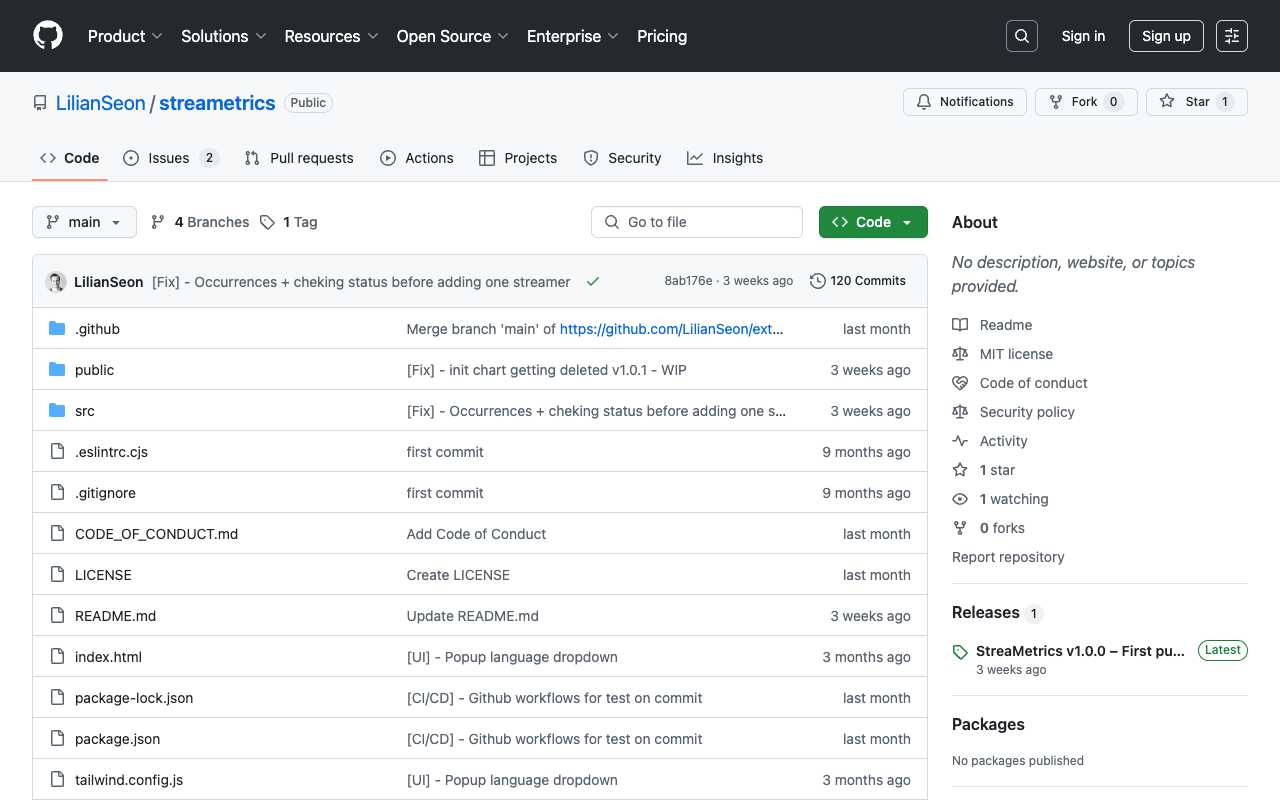This screenshot has height=800, width=1280.
Task: Click the MIT license scales icon
Action: [x=959, y=353]
